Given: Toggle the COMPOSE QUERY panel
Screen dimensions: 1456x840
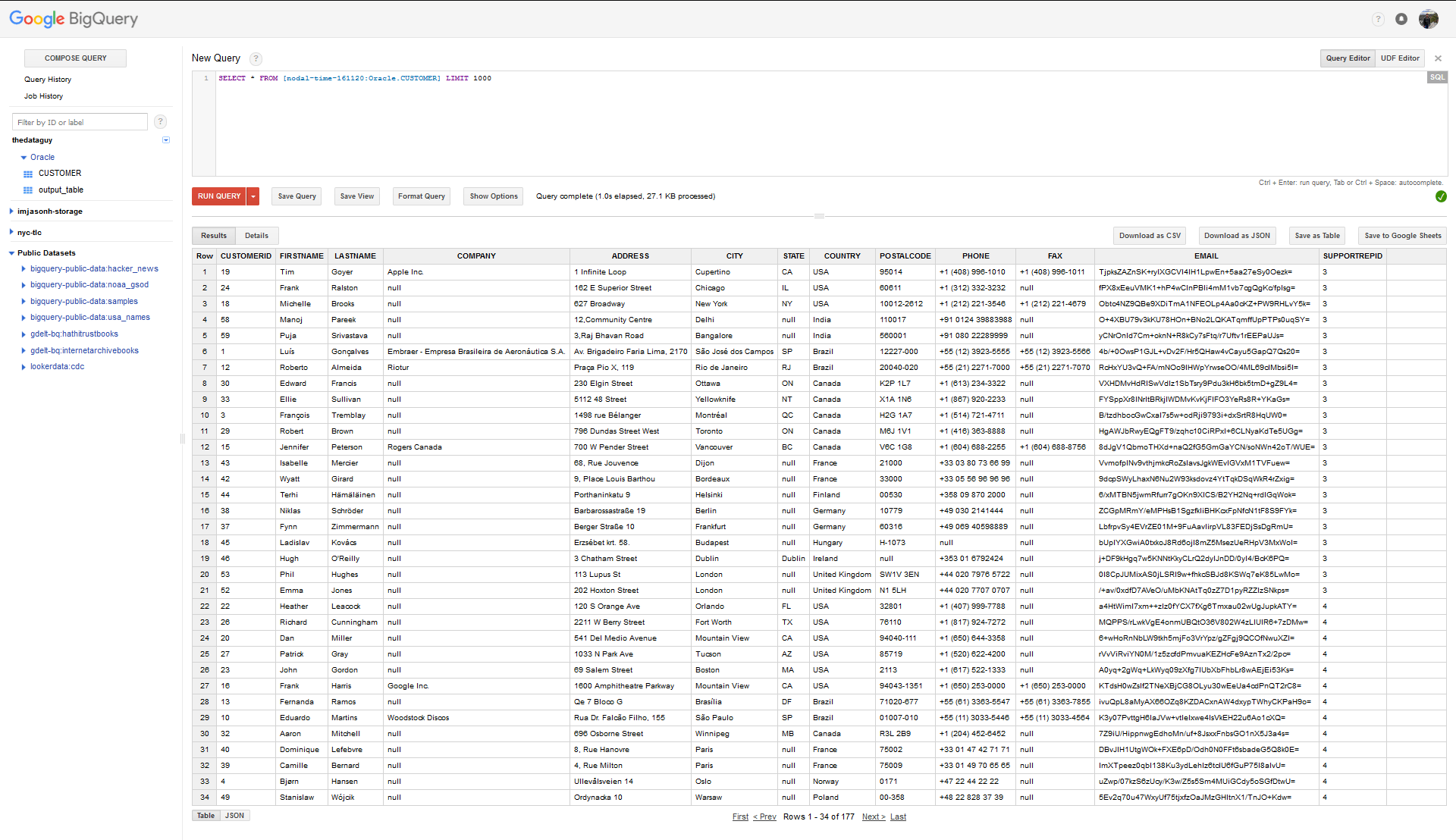Looking at the screenshot, I should tap(75, 58).
